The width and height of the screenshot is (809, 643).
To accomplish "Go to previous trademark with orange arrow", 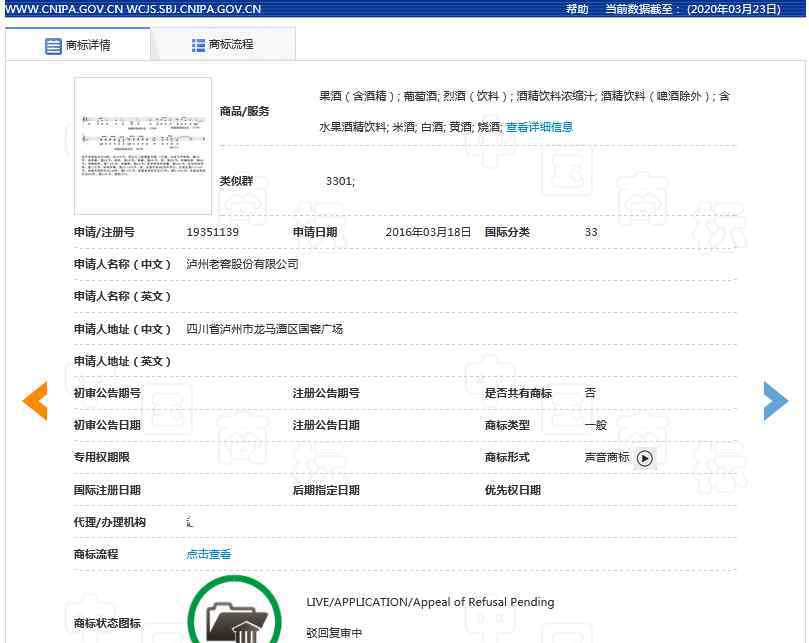I will (x=35, y=401).
